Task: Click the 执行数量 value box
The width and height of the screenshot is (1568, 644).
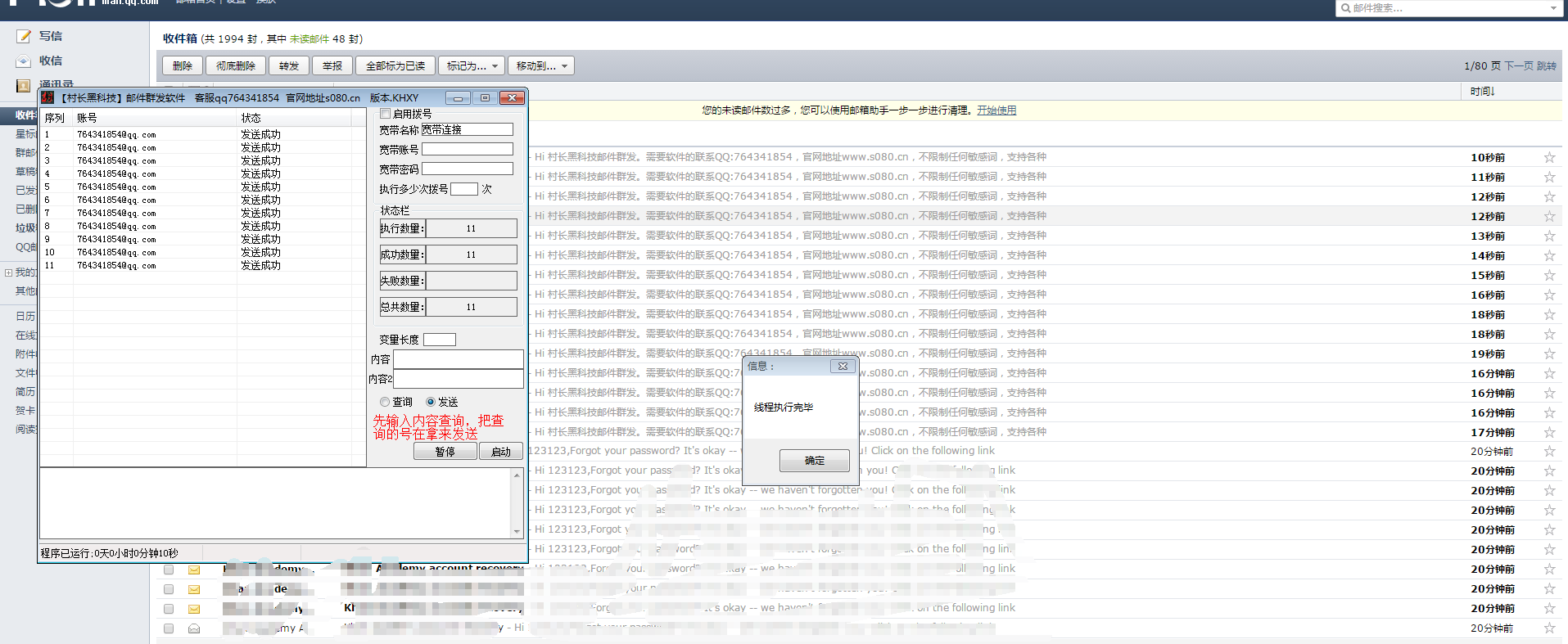Action: click(x=472, y=228)
